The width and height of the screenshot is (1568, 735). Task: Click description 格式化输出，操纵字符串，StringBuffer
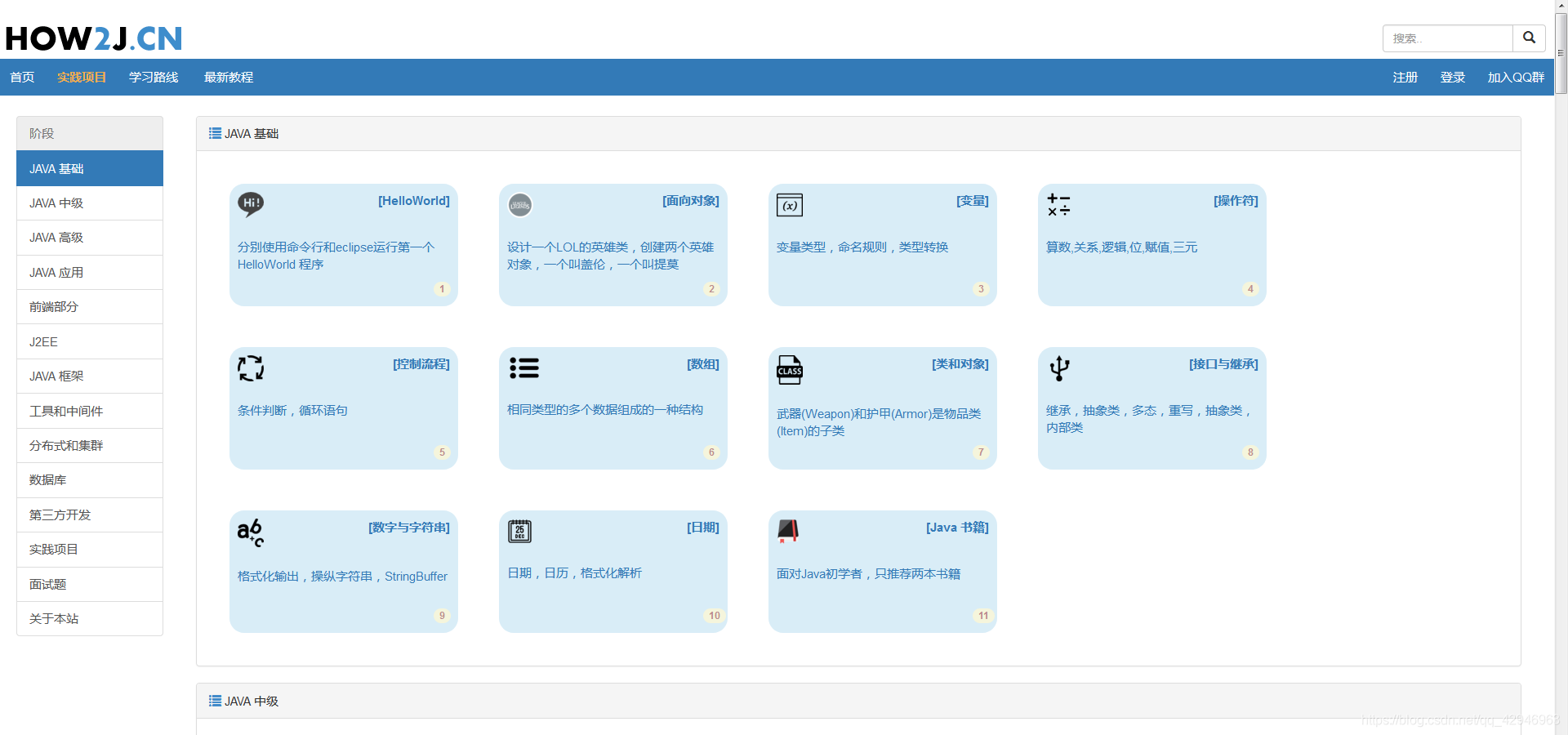click(342, 577)
